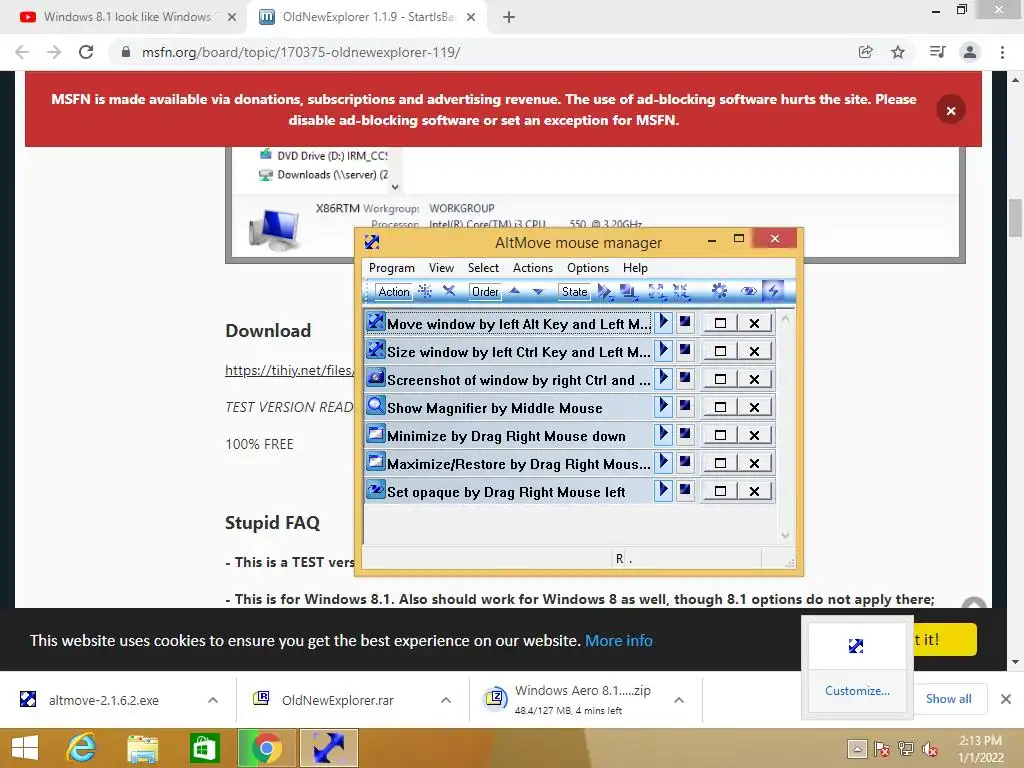Dismiss the red ad-block warning banner
Viewport: 1024px width, 768px height.
click(x=951, y=110)
